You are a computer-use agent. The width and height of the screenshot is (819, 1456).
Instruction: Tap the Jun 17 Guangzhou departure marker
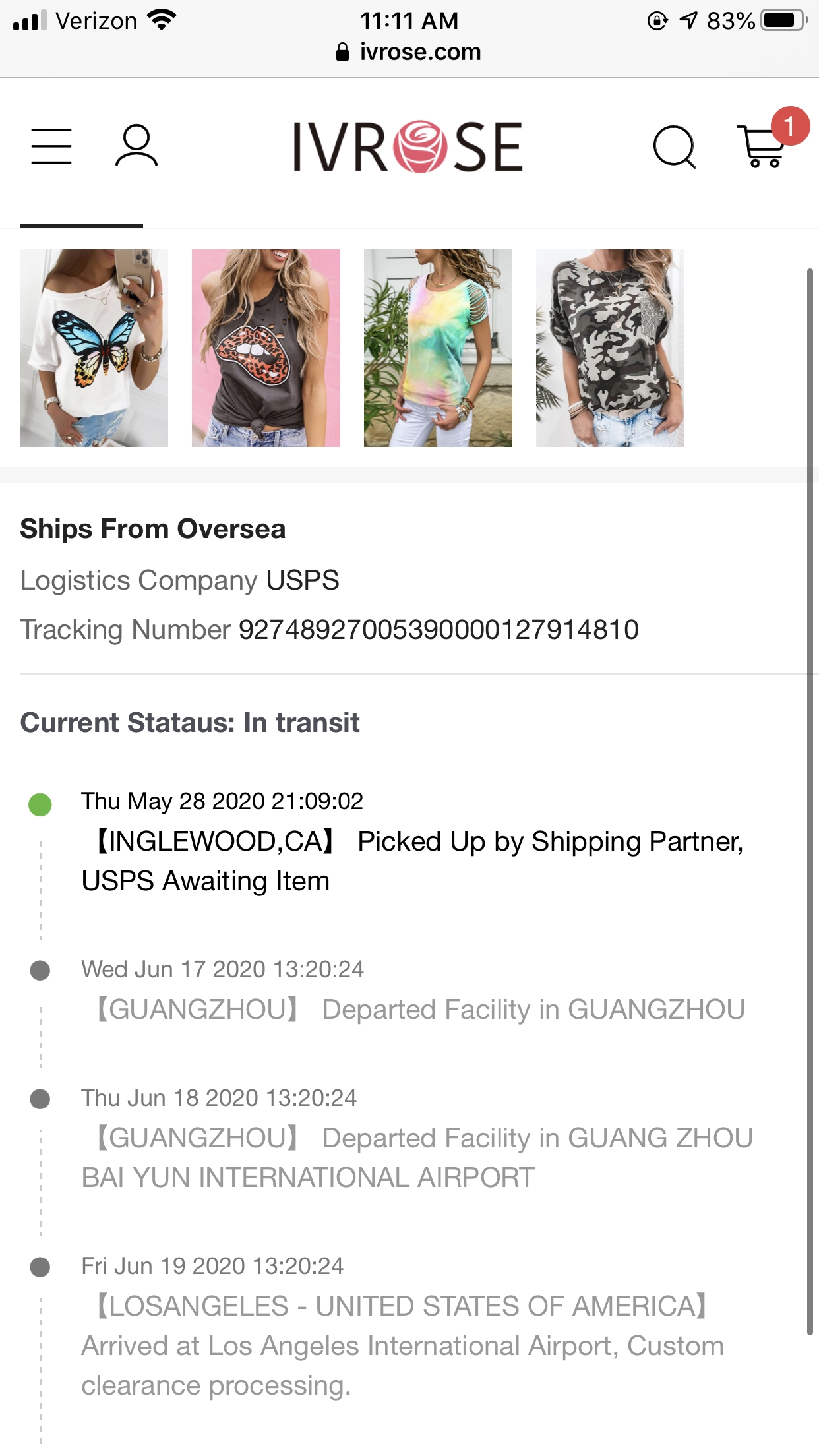point(40,971)
